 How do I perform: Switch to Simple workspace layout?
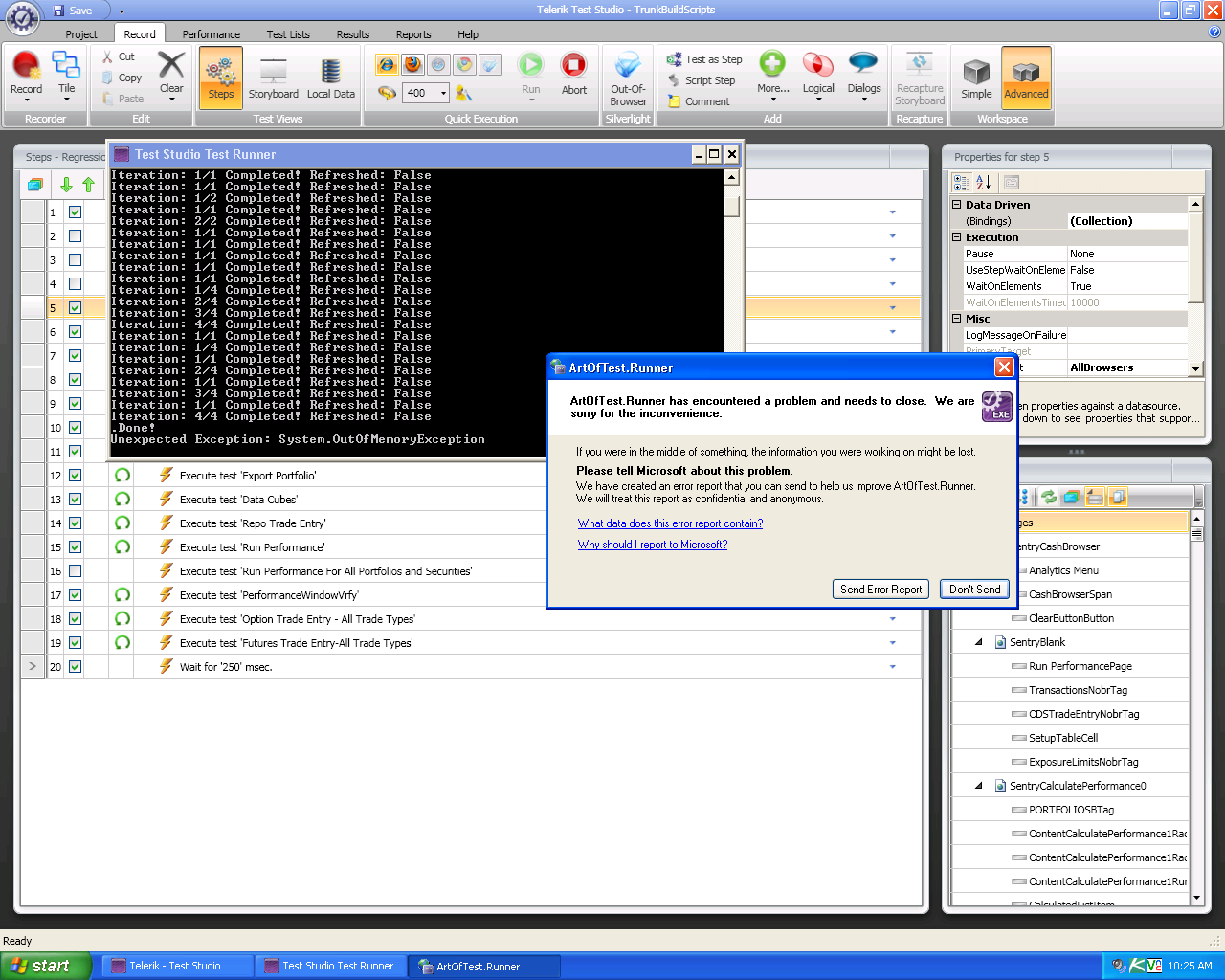coord(976,78)
